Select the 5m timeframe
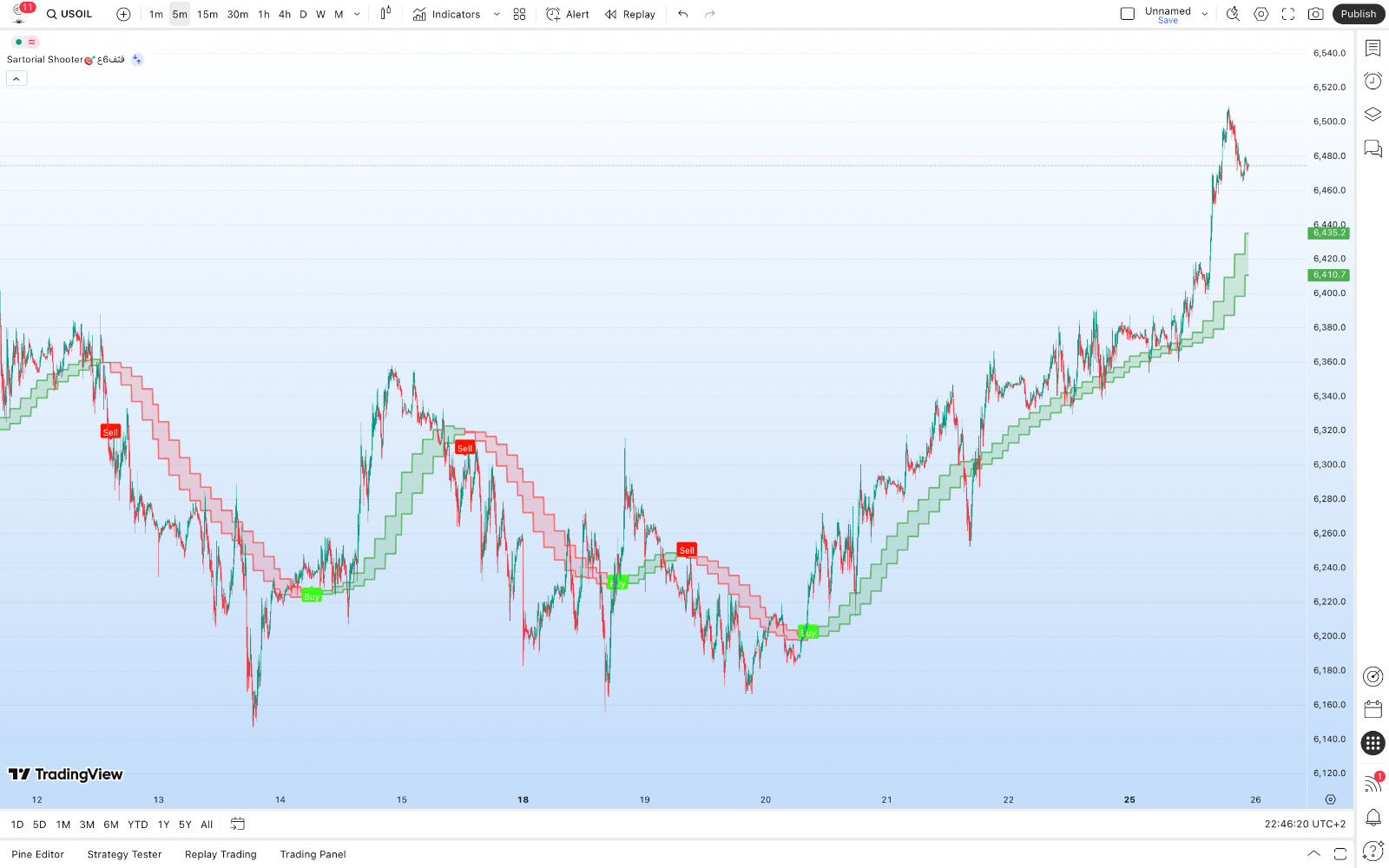This screenshot has width=1389, height=868. pyautogui.click(x=180, y=14)
